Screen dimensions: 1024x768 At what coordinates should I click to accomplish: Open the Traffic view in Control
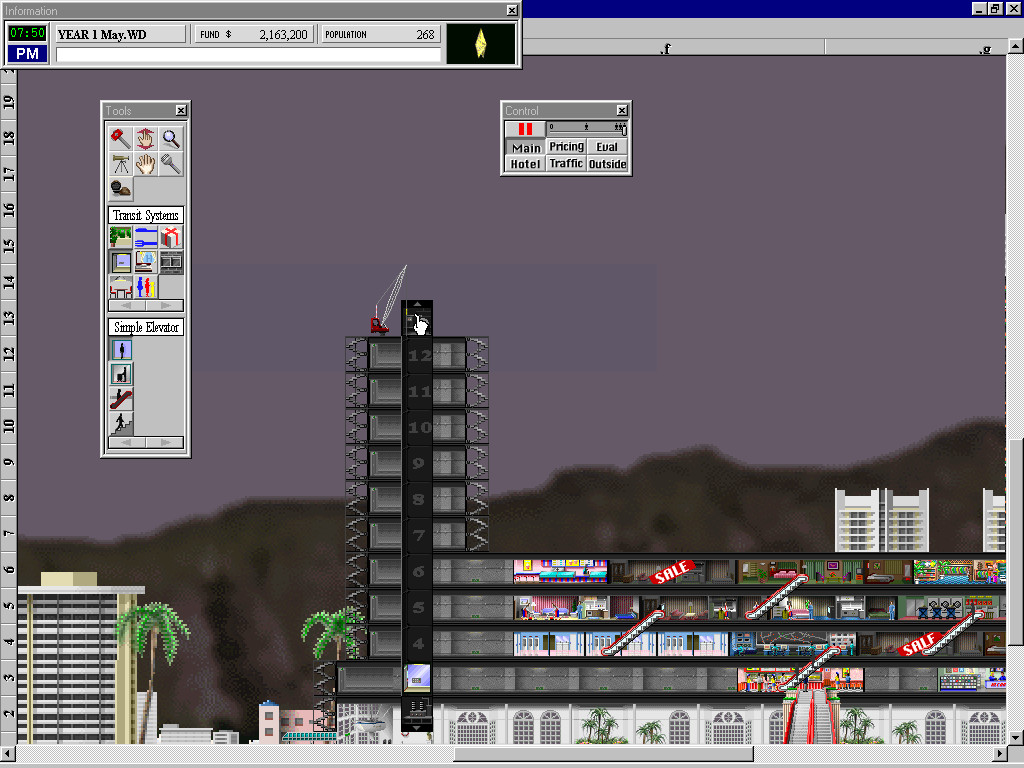pyautogui.click(x=566, y=164)
